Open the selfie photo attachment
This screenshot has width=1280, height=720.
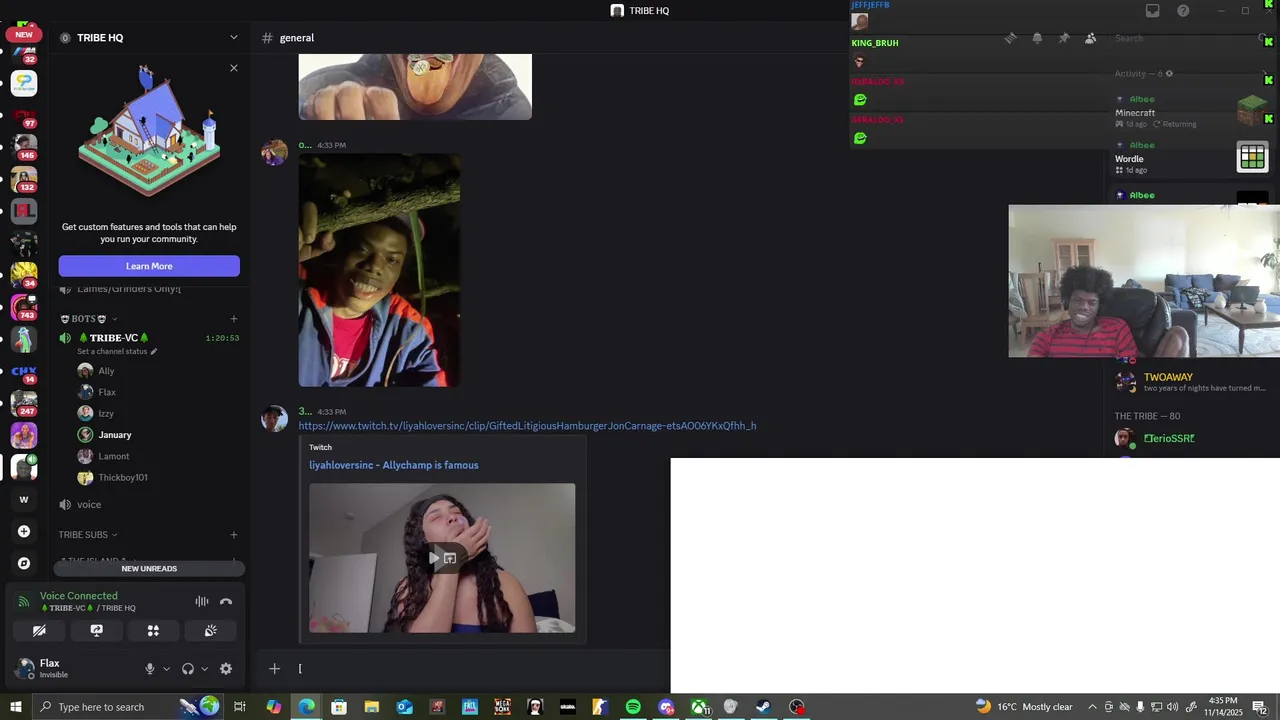tap(380, 270)
